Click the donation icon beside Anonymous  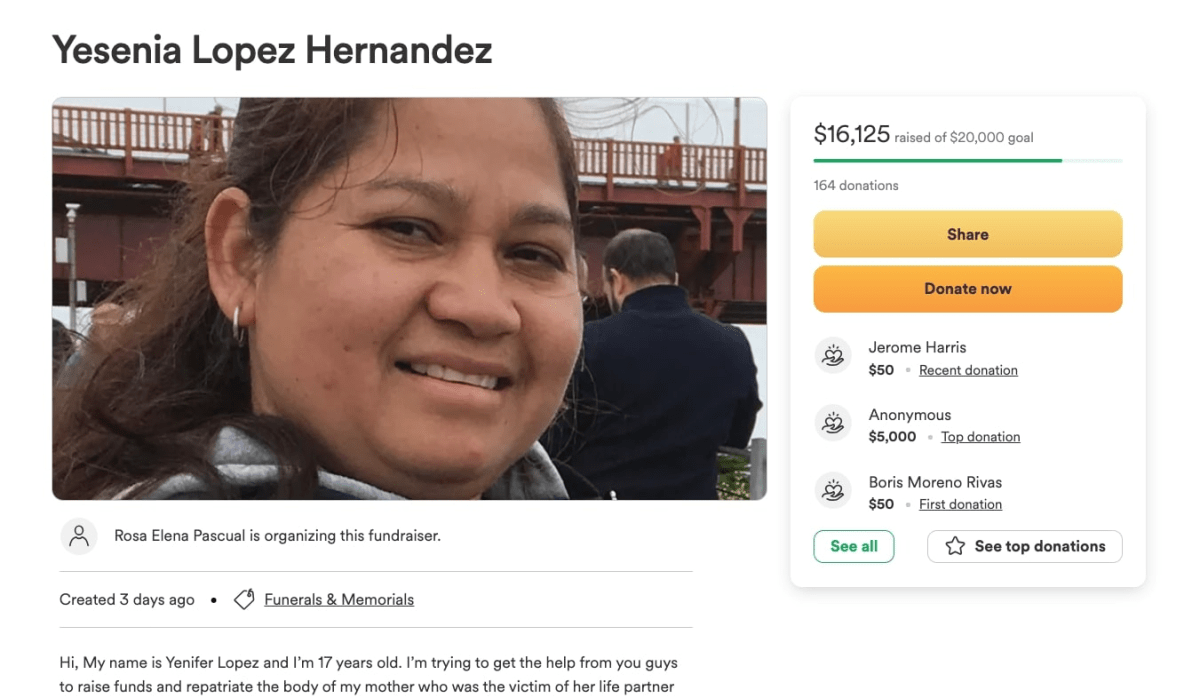click(x=832, y=423)
